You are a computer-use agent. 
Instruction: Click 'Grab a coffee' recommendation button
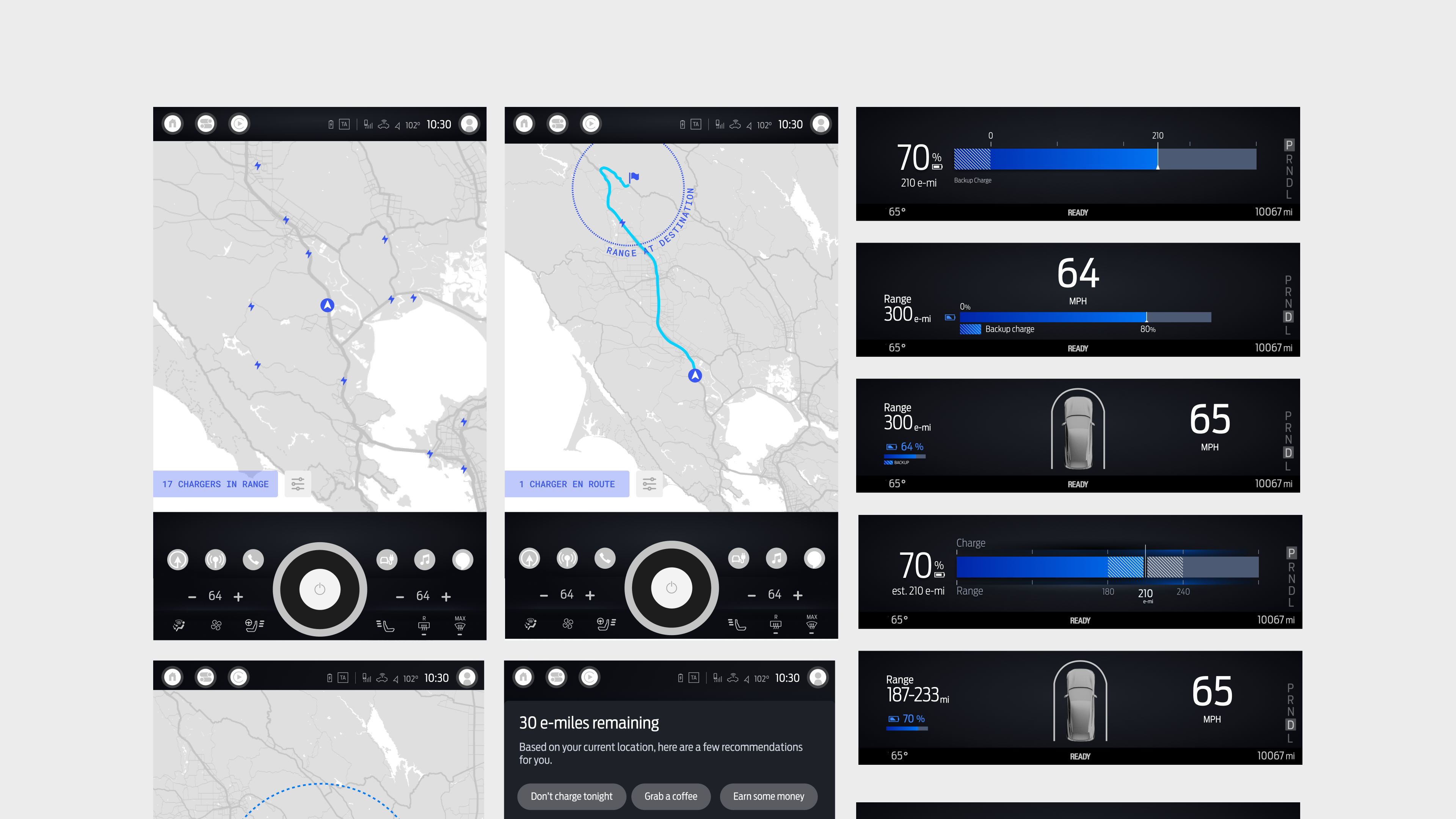pyautogui.click(x=671, y=795)
